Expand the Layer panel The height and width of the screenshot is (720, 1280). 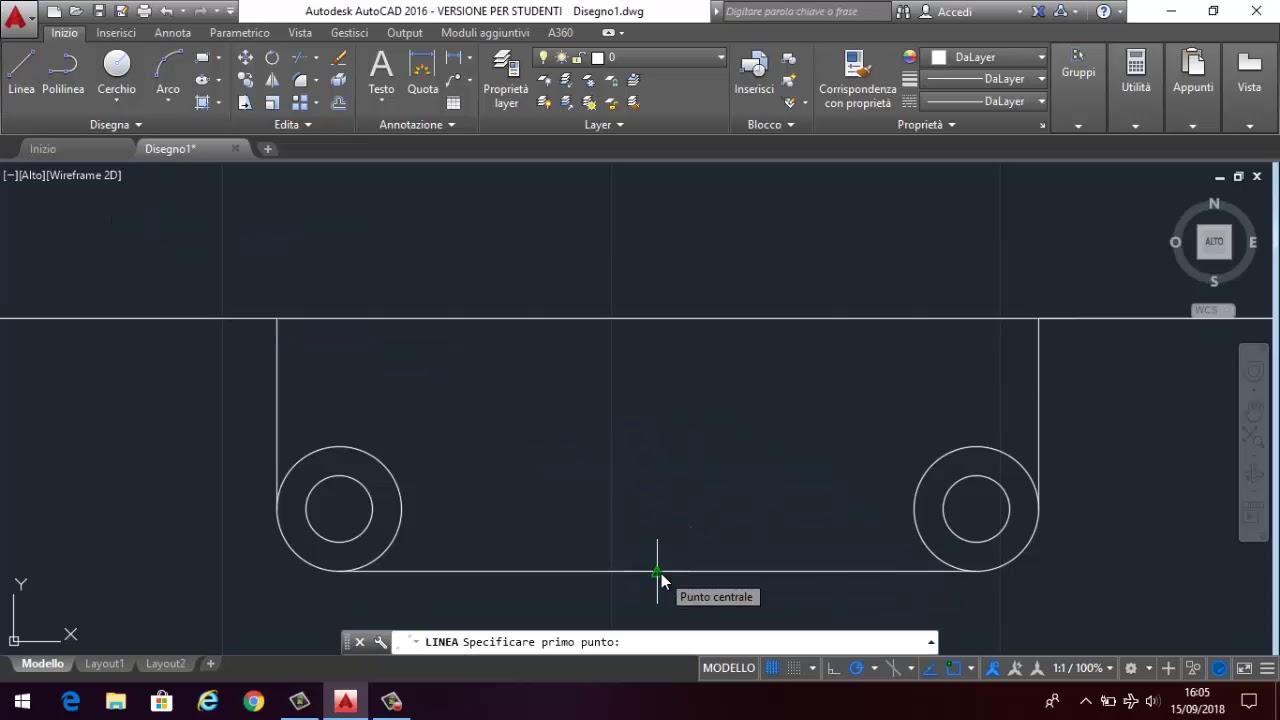pos(604,125)
